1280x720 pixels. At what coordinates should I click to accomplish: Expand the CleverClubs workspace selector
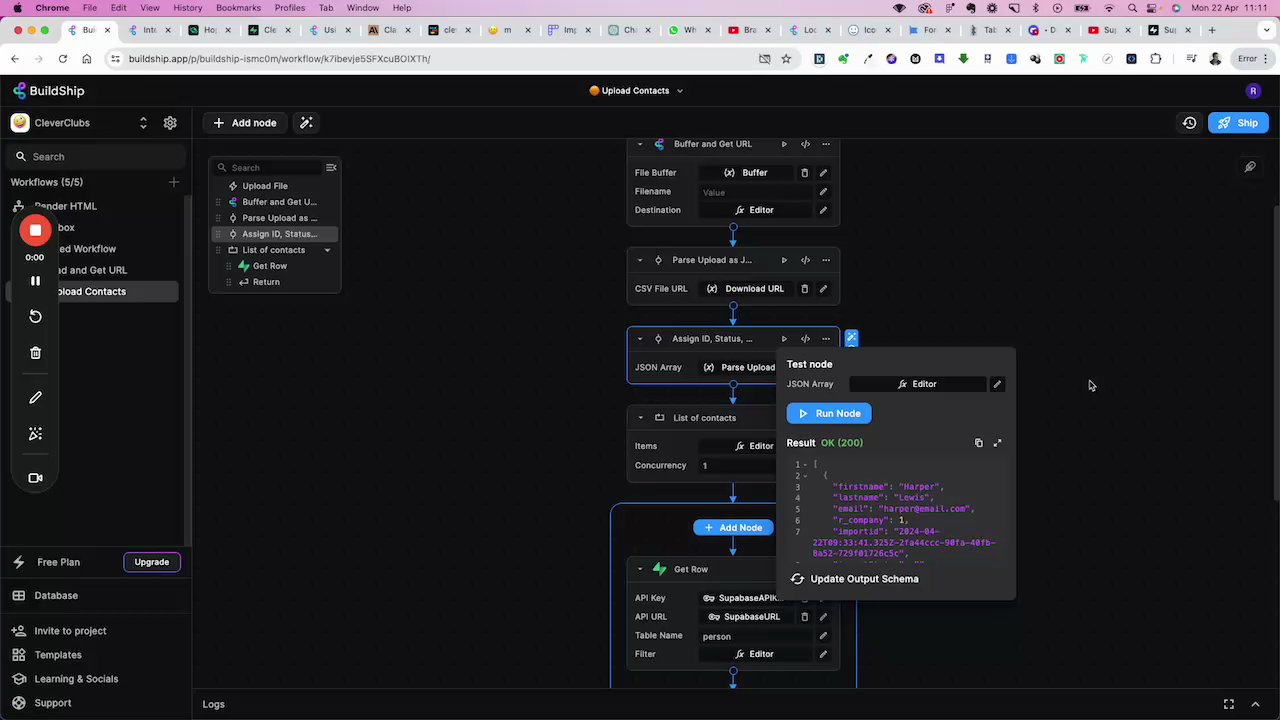pos(143,122)
